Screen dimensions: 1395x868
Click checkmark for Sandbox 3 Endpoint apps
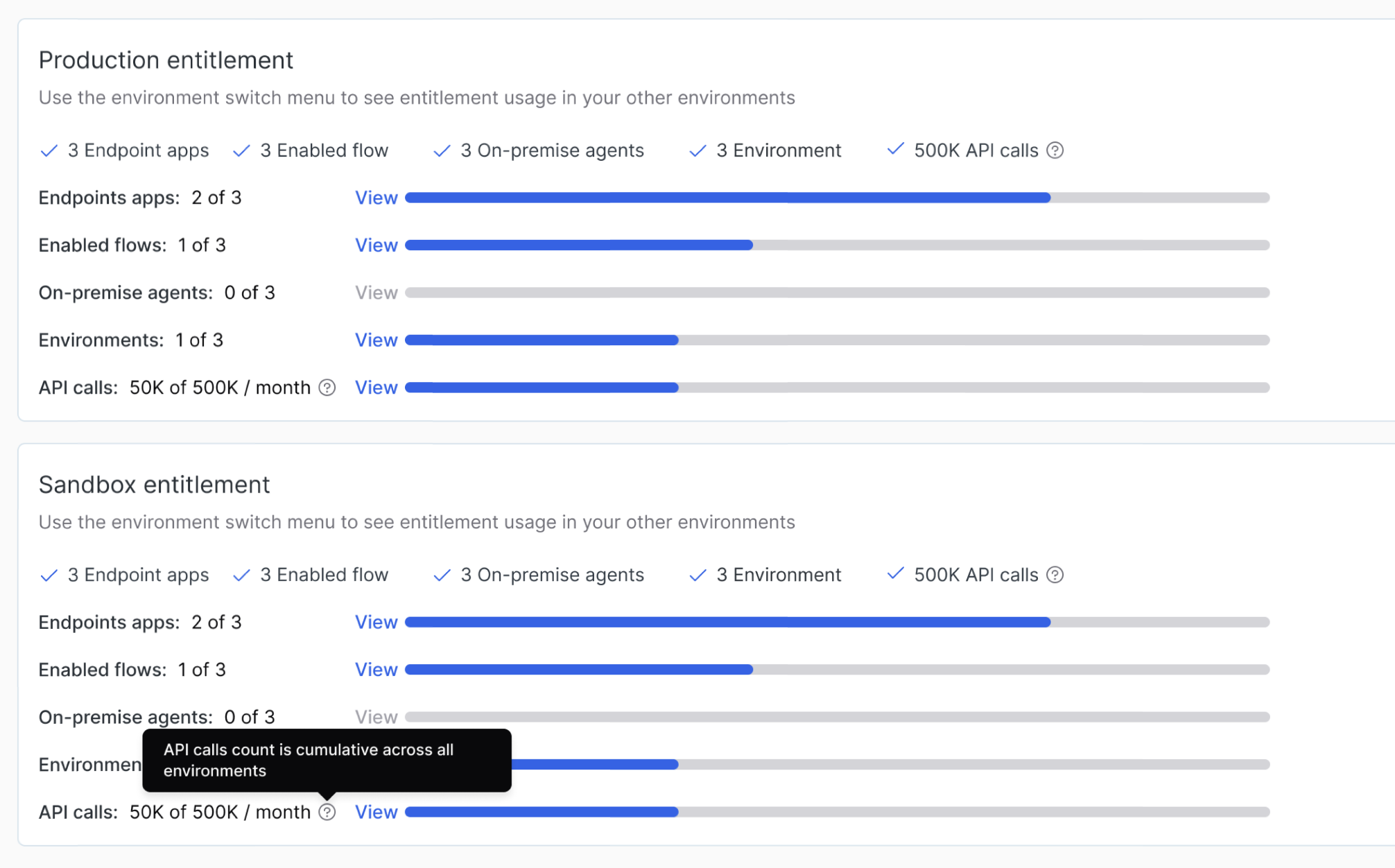click(49, 575)
